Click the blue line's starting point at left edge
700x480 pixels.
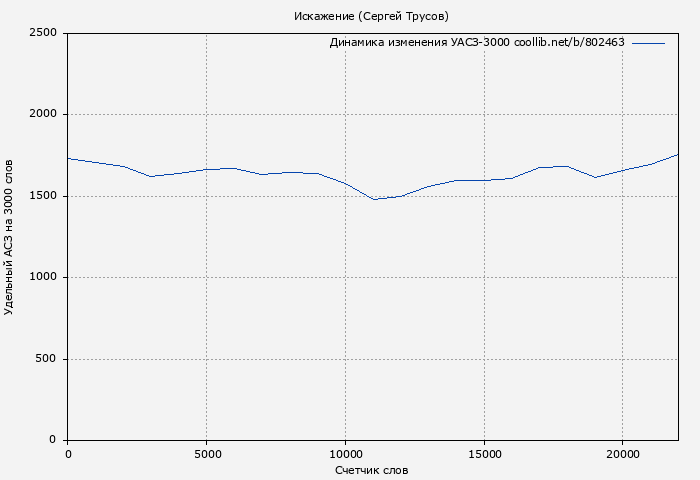68,158
